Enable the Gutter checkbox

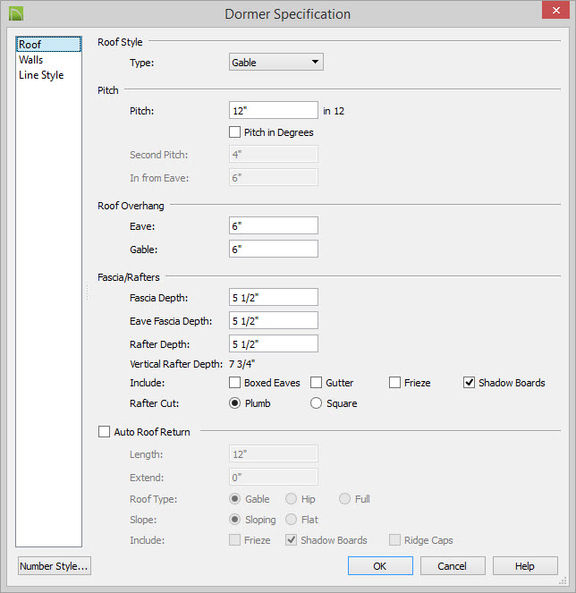316,382
